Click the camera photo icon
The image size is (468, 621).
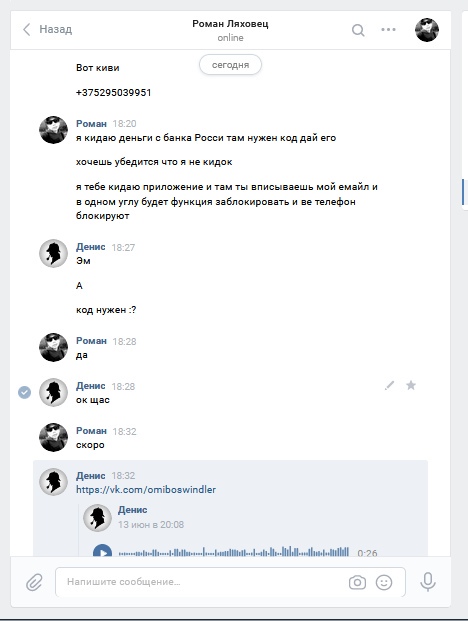pyautogui.click(x=357, y=582)
